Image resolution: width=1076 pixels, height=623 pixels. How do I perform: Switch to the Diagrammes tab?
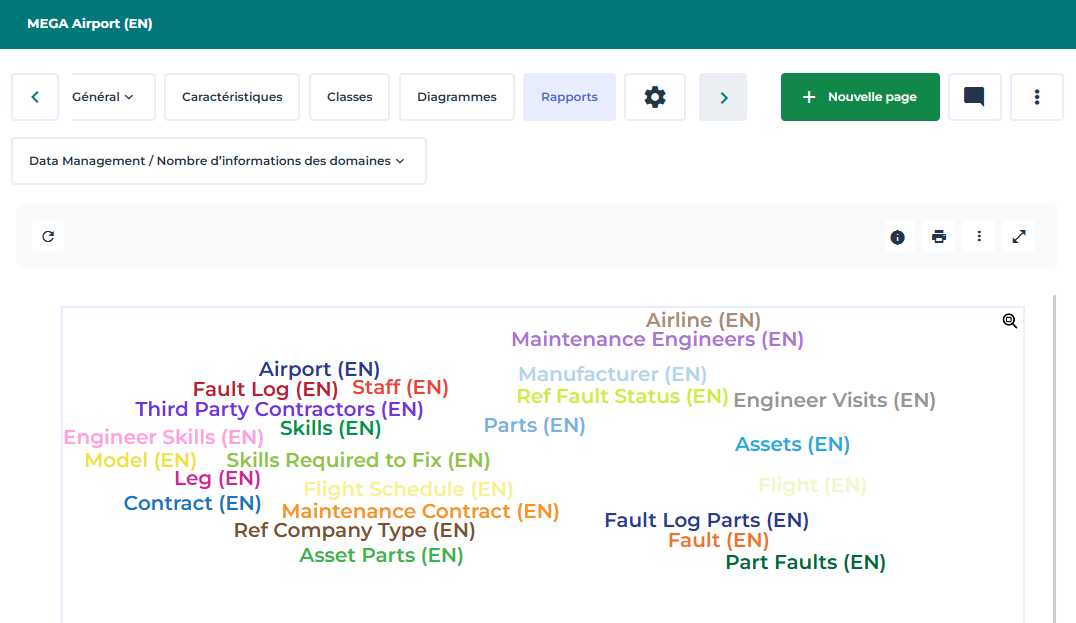point(457,97)
